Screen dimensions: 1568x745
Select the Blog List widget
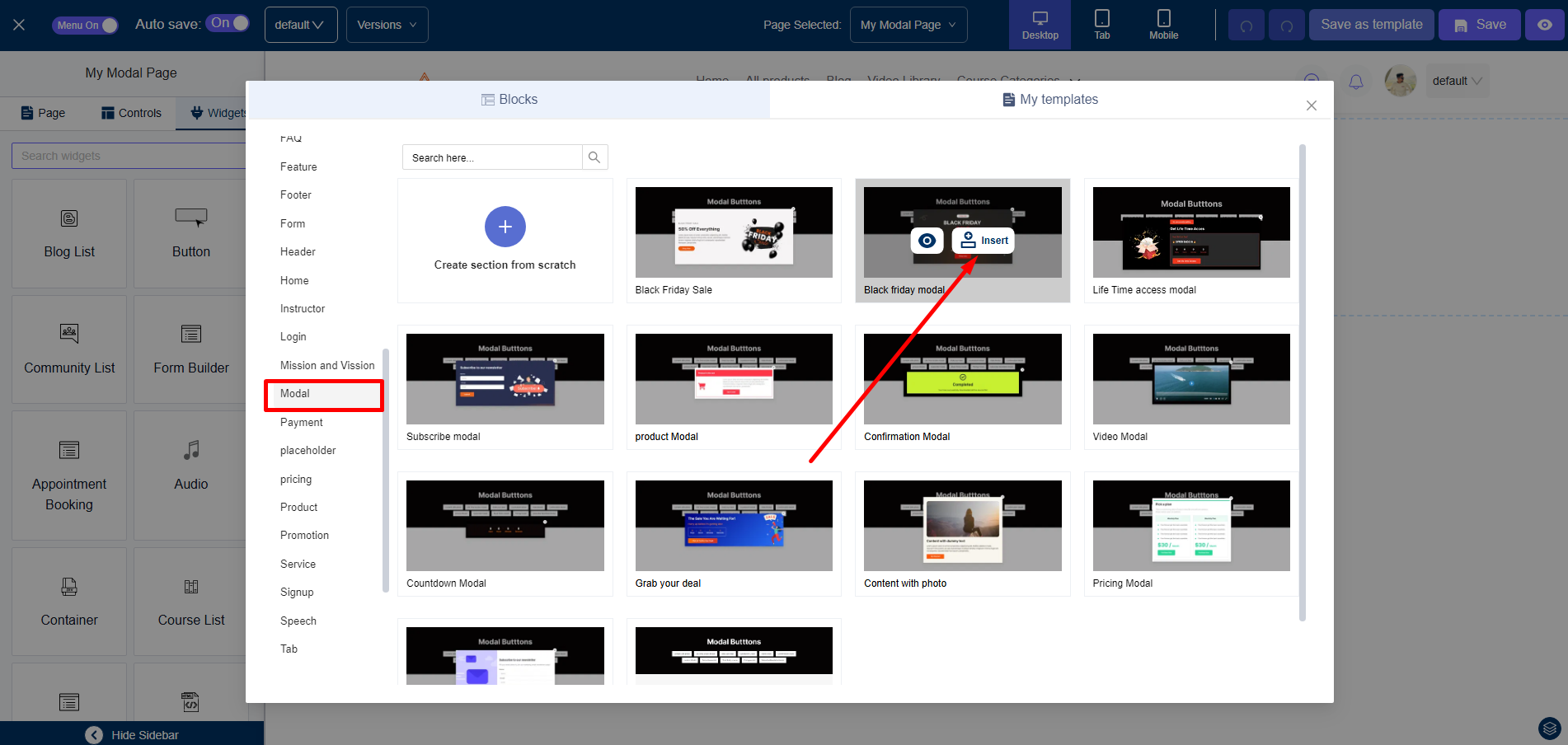tap(69, 234)
